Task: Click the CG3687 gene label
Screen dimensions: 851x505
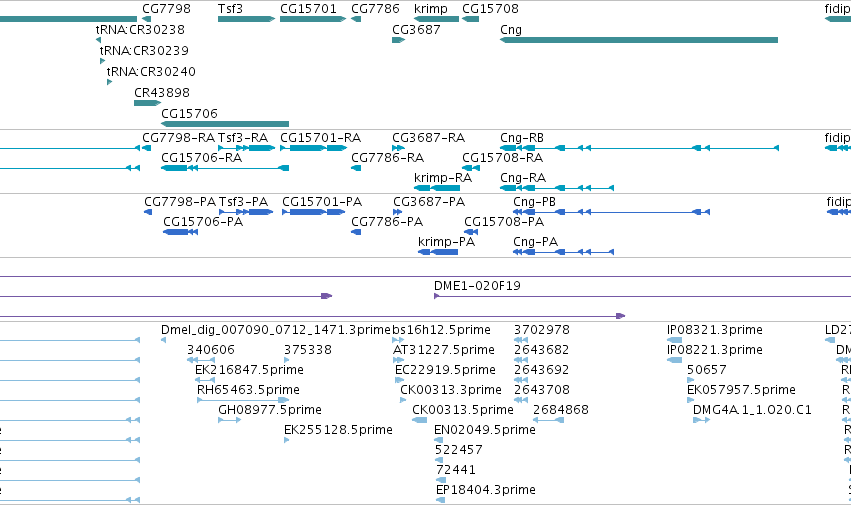Action: (x=416, y=29)
